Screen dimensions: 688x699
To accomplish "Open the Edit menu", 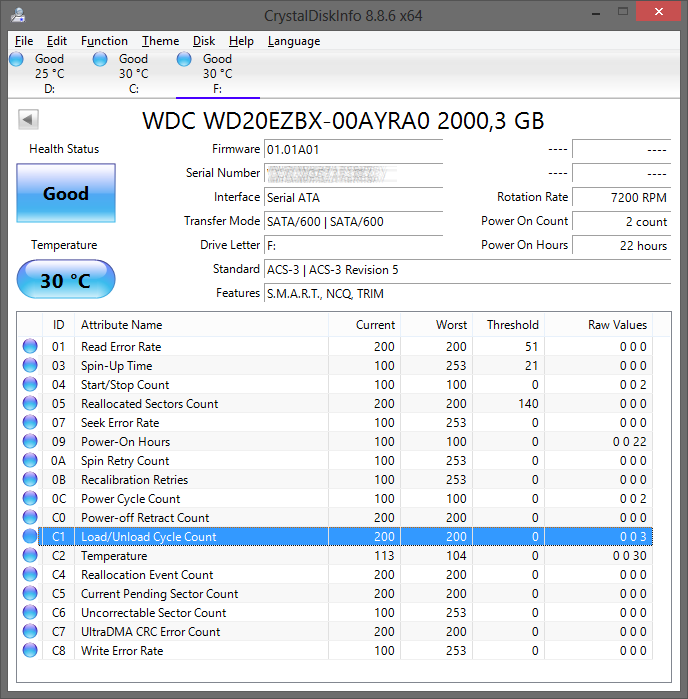I will point(57,41).
